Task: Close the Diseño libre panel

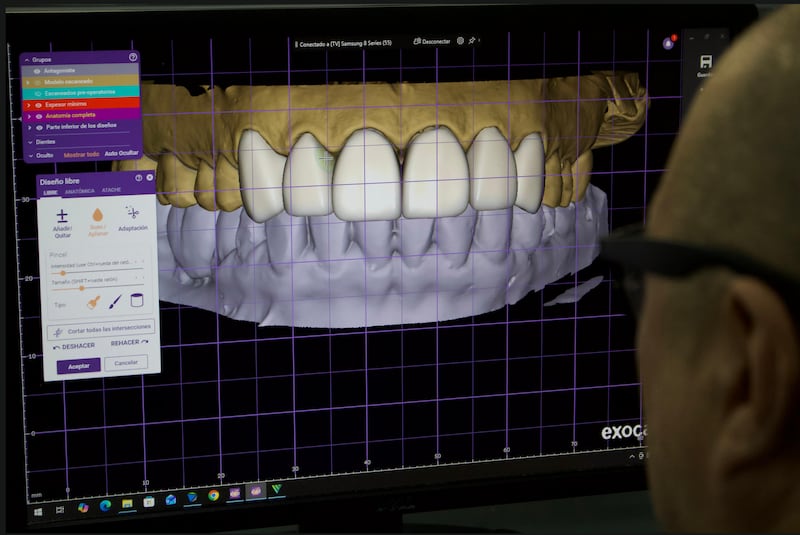Action: [149, 177]
